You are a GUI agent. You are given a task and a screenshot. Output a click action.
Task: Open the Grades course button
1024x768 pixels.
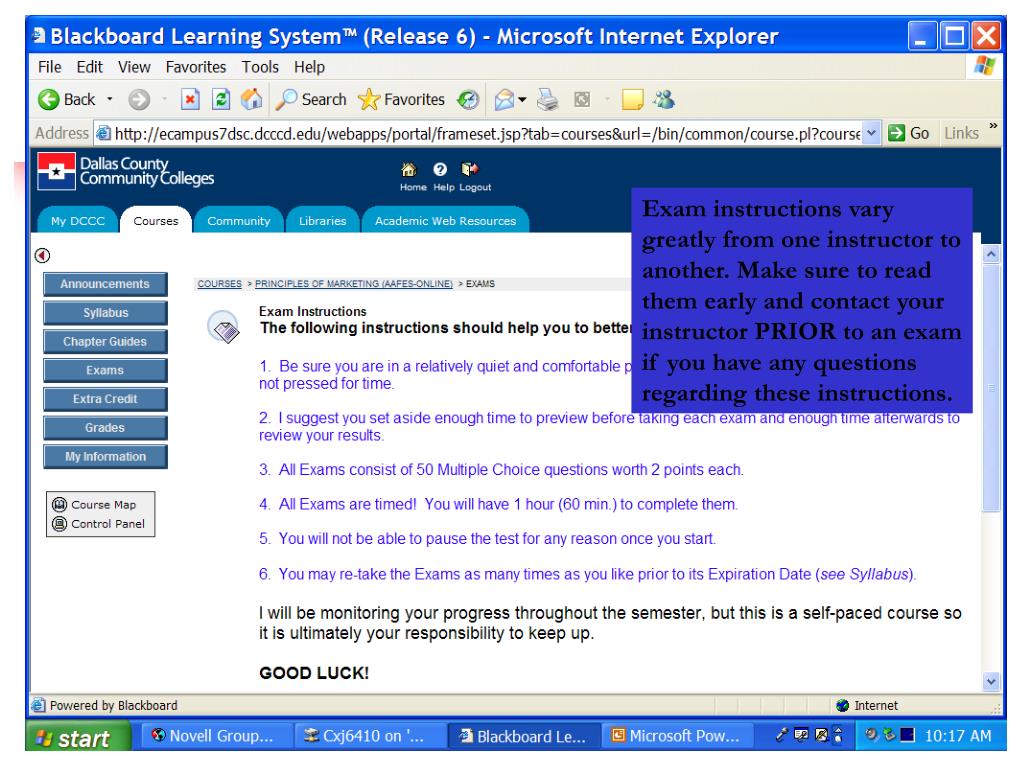pyautogui.click(x=105, y=428)
